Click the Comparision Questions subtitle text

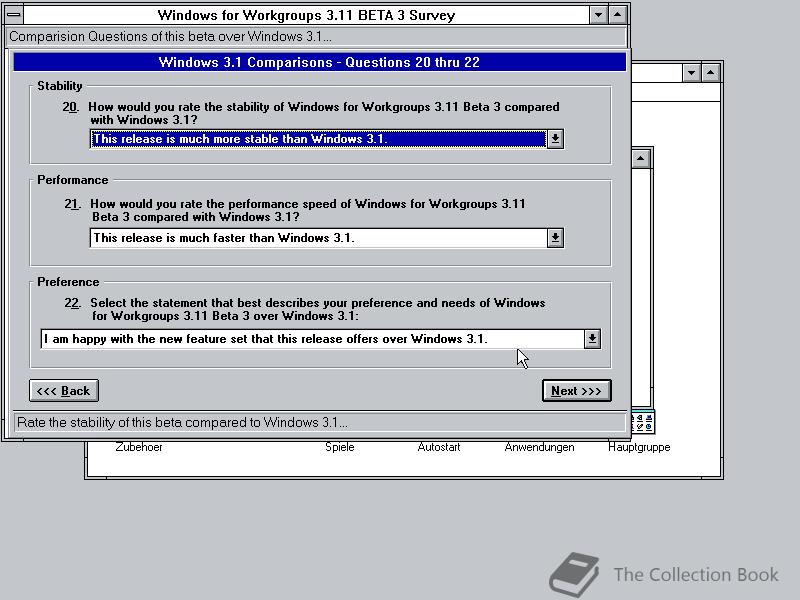170,37
